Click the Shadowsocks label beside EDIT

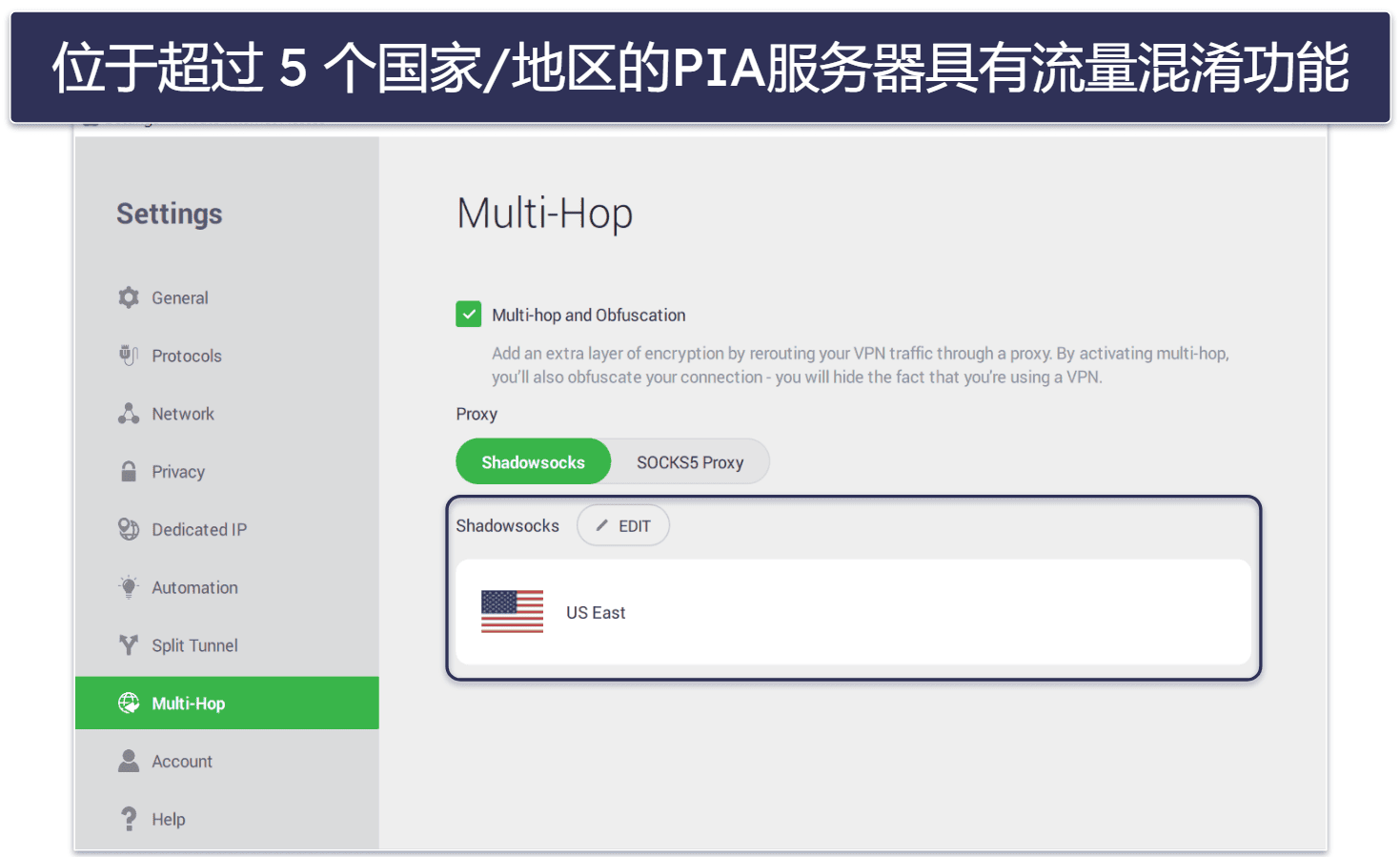click(x=507, y=525)
